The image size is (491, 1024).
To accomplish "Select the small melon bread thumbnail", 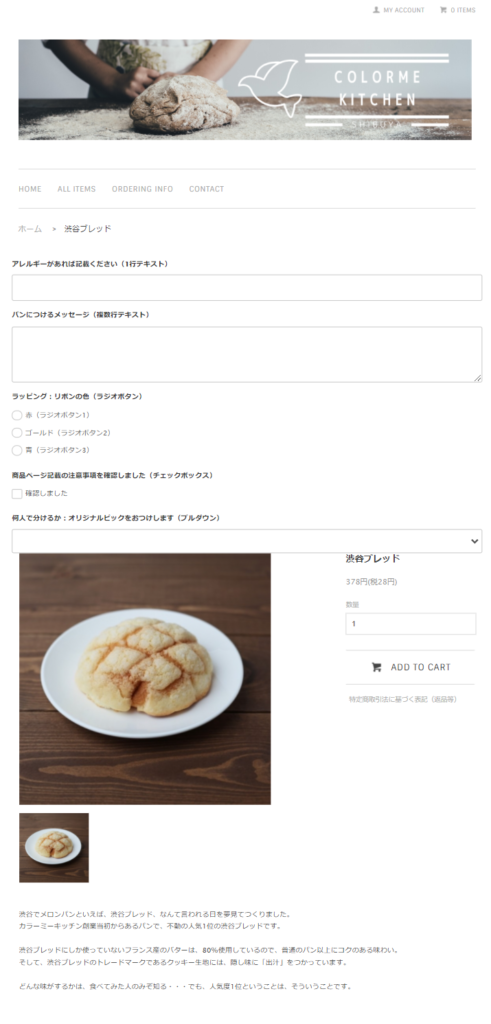I will point(54,848).
